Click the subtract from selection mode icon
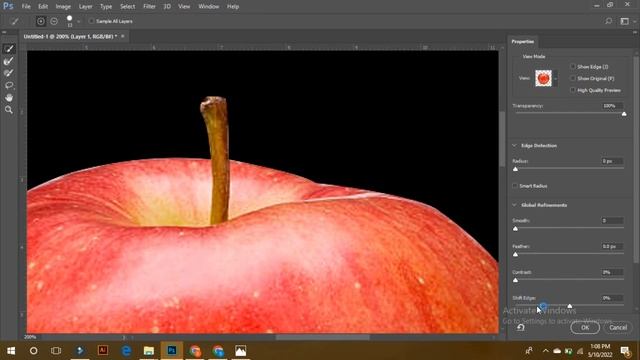 coord(54,21)
